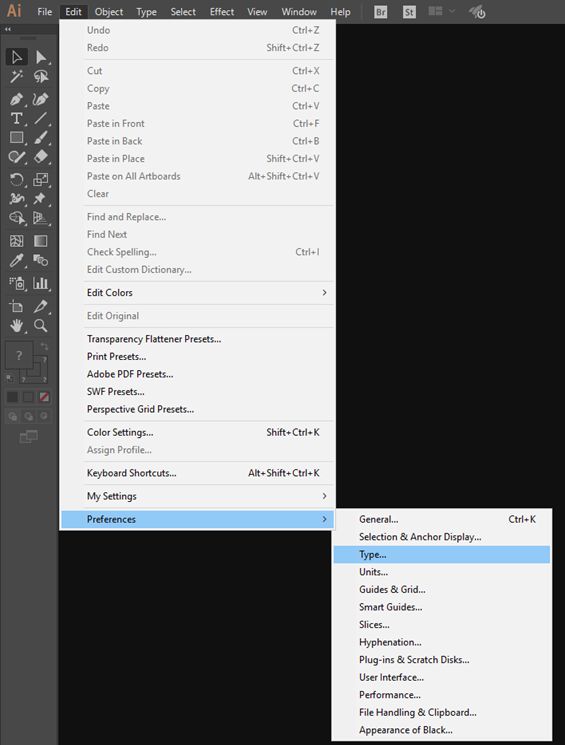565x745 pixels.
Task: Select the Shape Builder tool
Action: pyautogui.click(x=17, y=218)
